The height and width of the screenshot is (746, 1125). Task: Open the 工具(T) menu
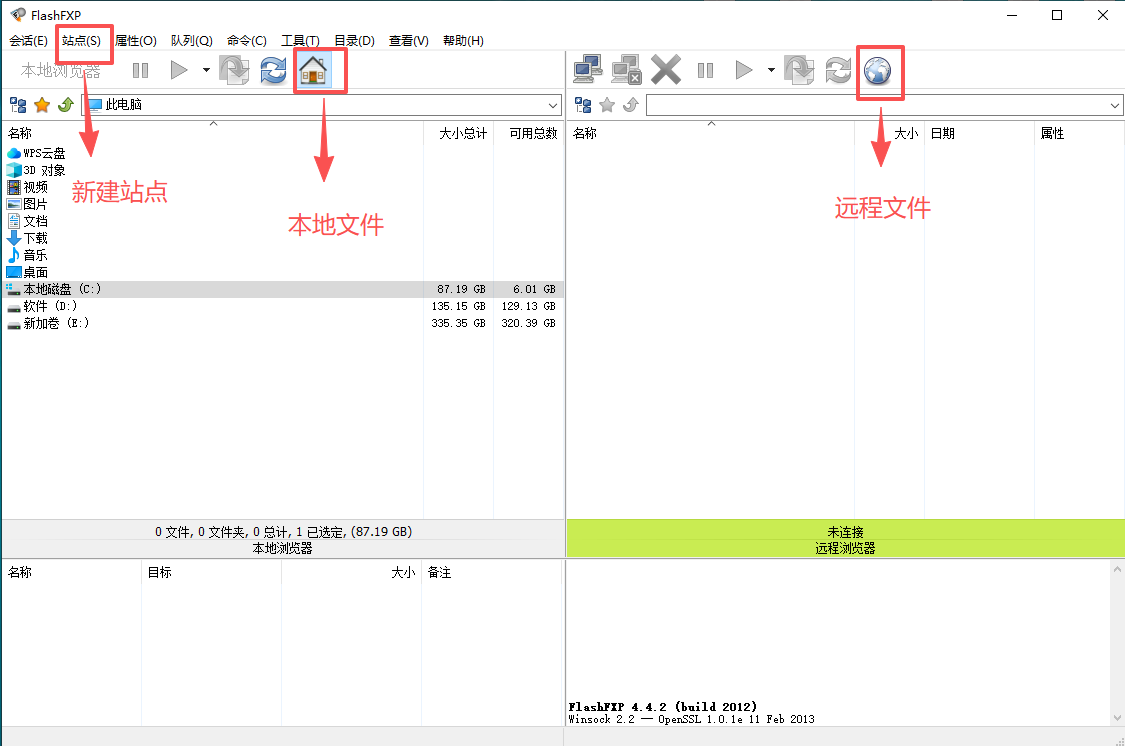tap(300, 41)
